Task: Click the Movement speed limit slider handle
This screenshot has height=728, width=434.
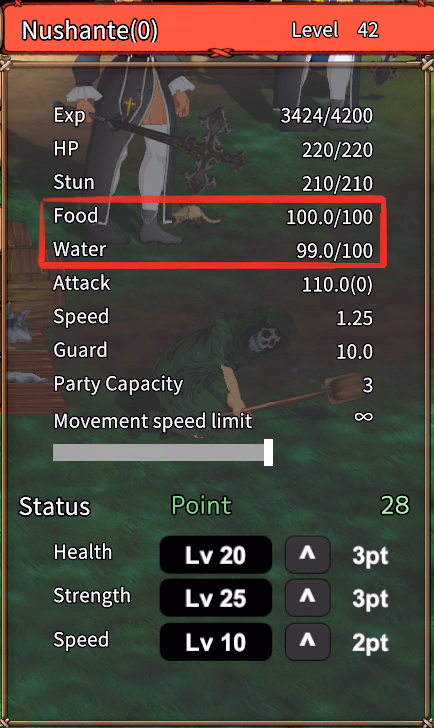Action: pos(268,453)
